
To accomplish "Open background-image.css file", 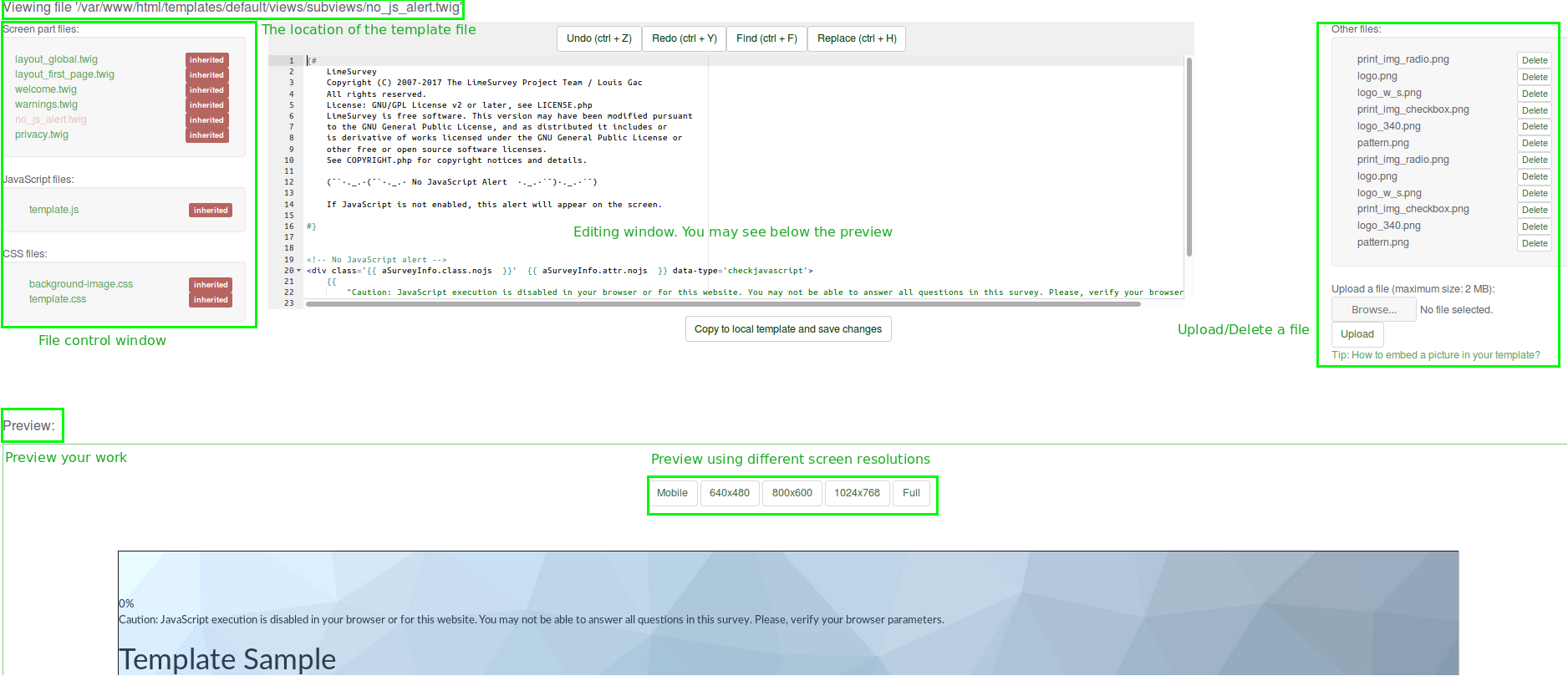I will click(x=81, y=284).
